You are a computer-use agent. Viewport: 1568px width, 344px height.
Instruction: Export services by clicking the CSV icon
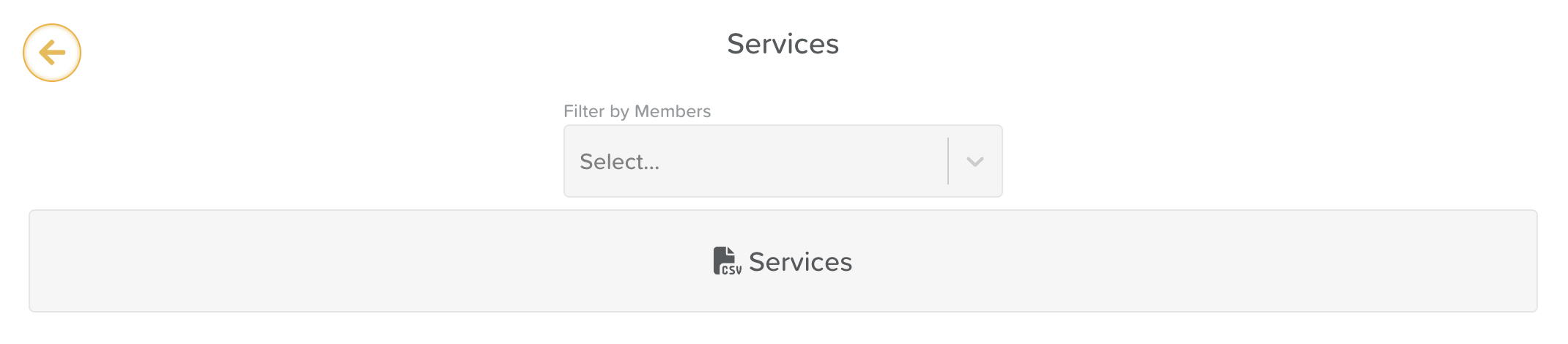[x=726, y=261]
